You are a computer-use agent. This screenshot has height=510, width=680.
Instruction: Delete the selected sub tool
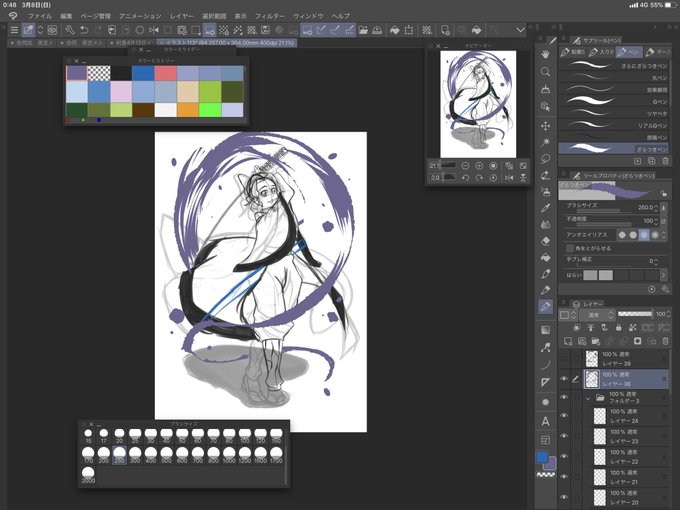665,161
